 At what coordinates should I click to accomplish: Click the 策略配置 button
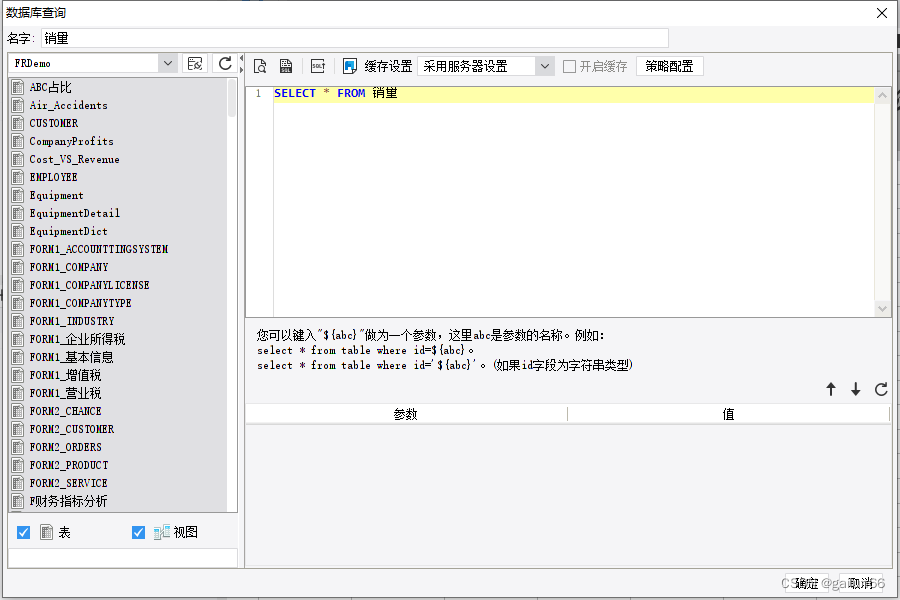tap(669, 66)
